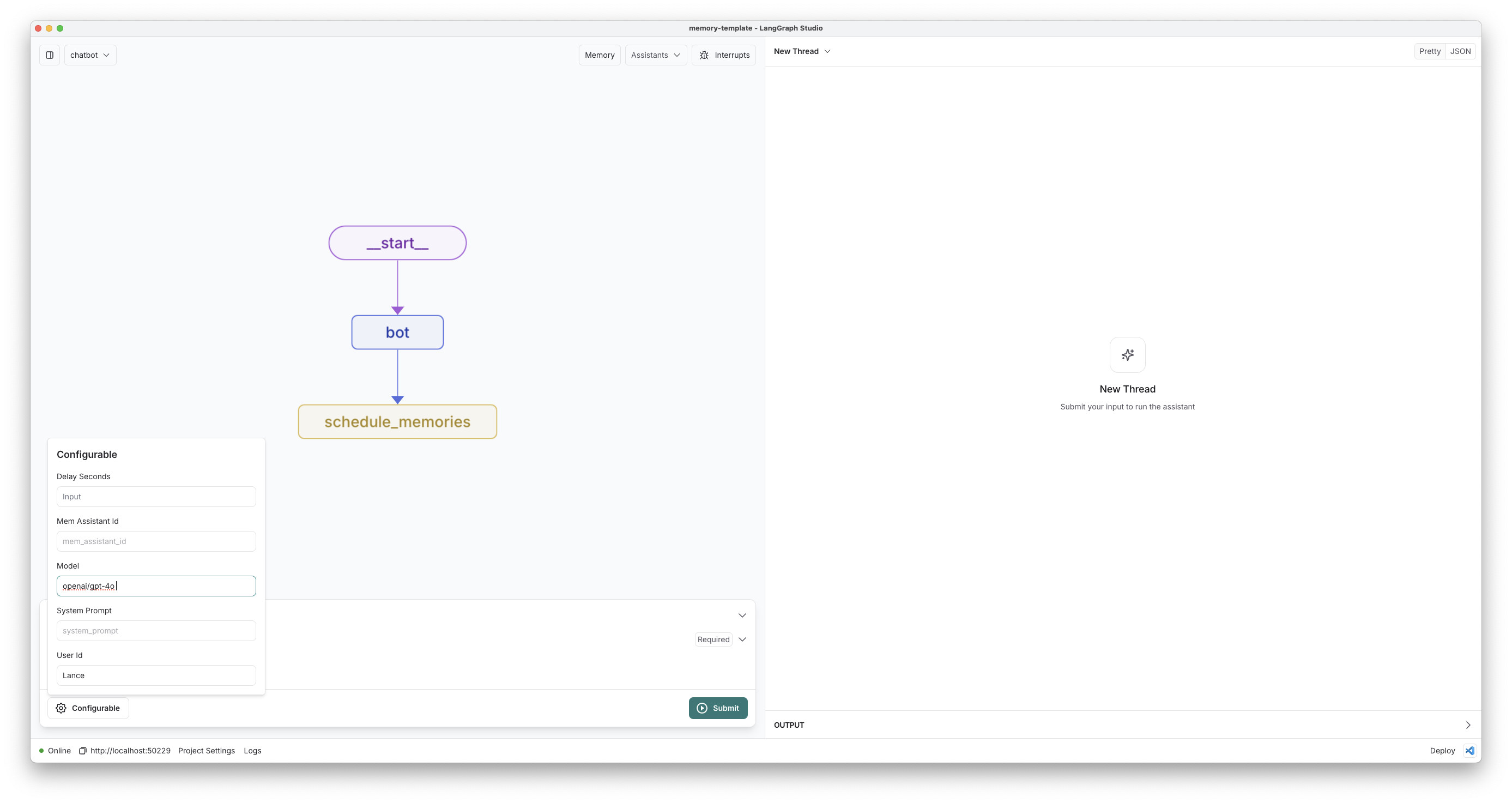
Task: Click the Submit button with circle icon
Action: coord(718,708)
